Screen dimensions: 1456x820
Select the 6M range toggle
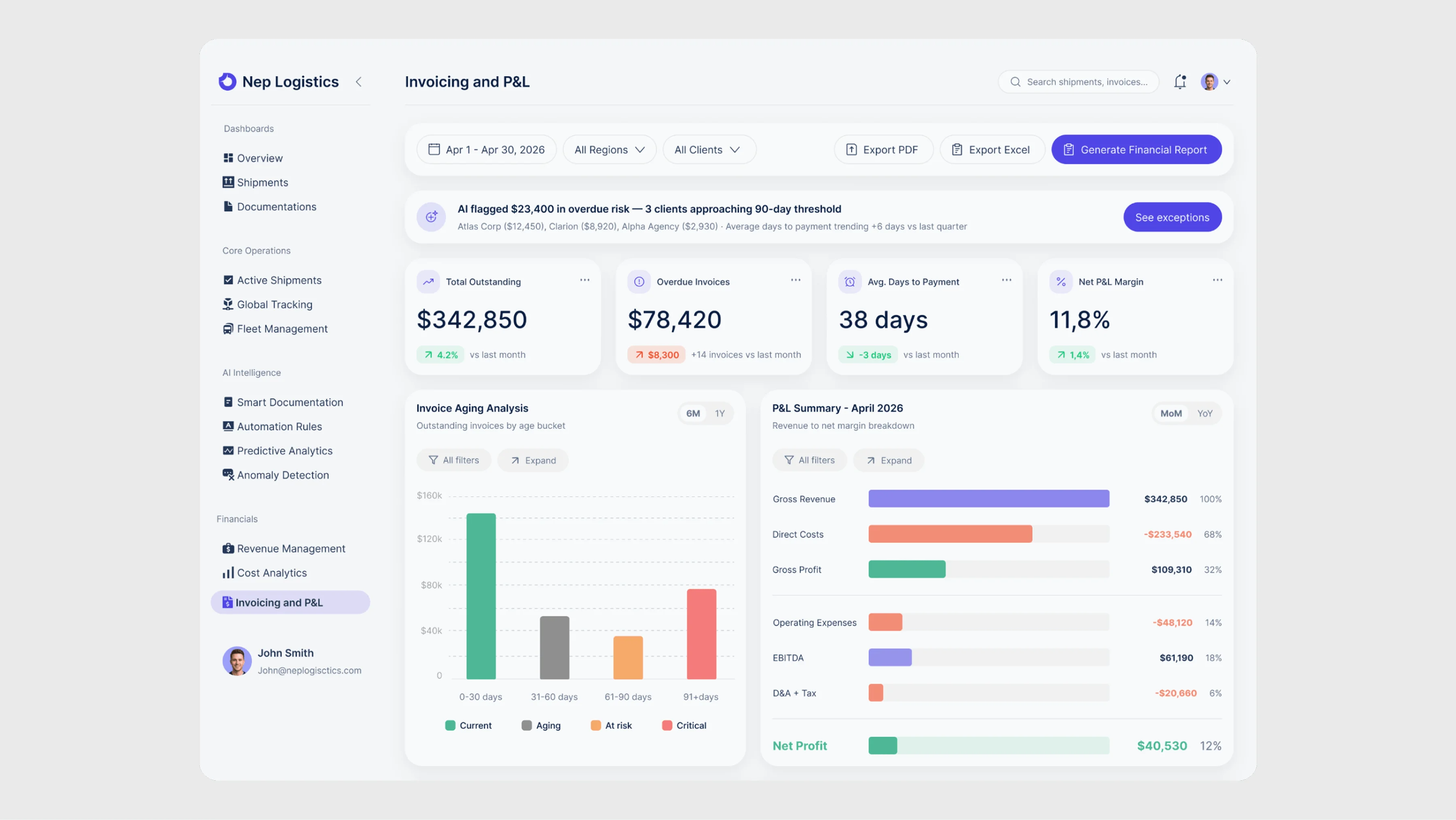click(x=693, y=413)
